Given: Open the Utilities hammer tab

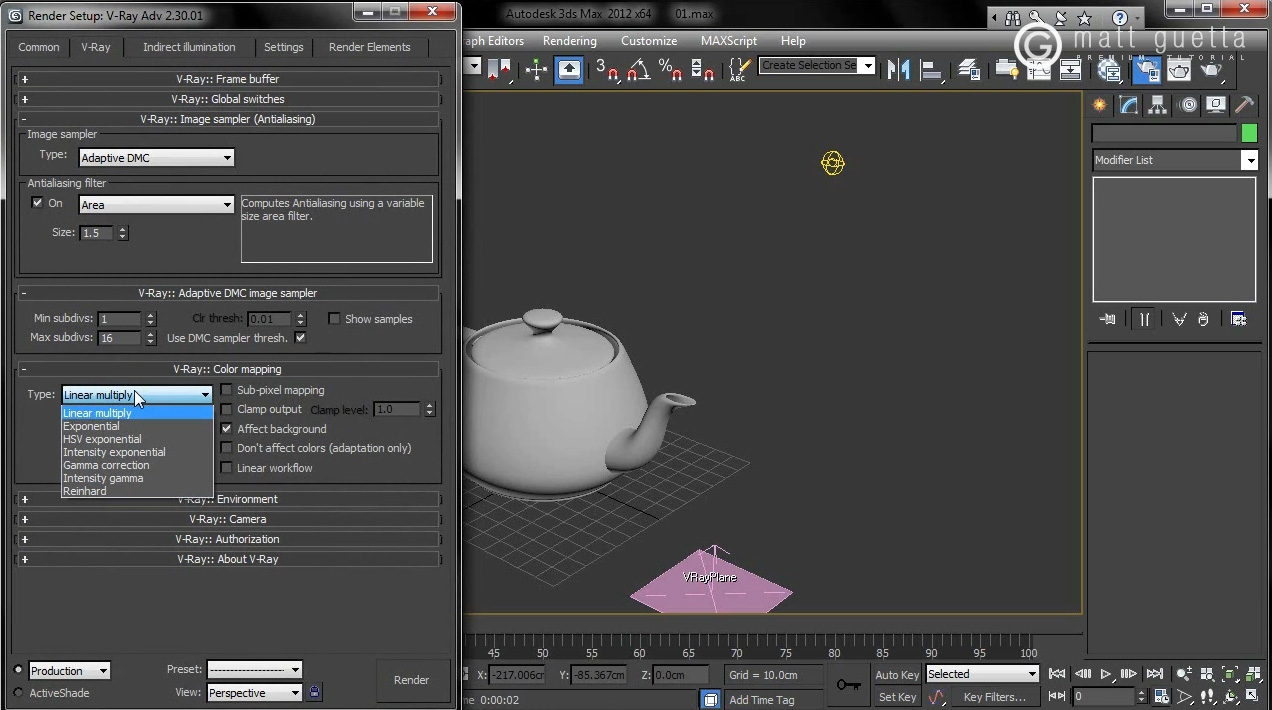Looking at the screenshot, I should [x=1245, y=105].
